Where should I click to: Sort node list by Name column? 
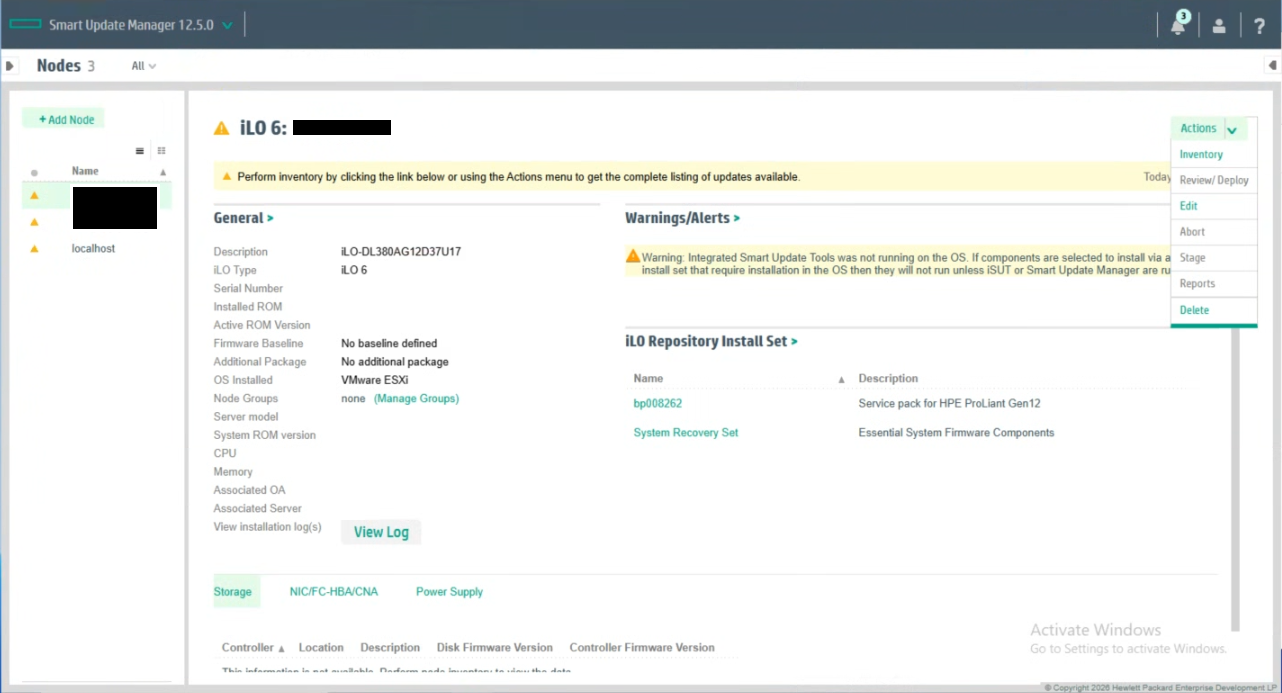[85, 171]
